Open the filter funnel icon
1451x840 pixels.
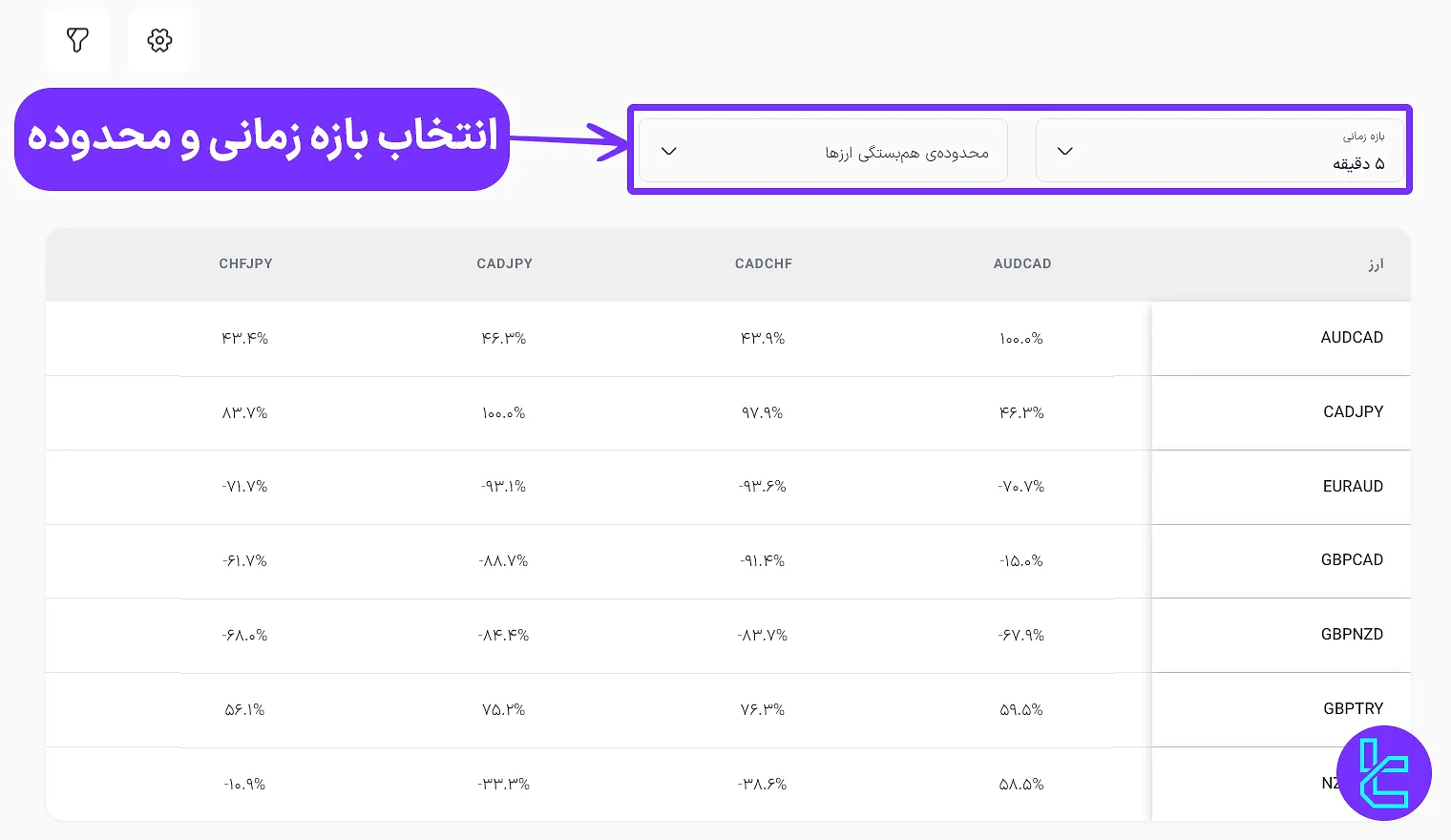pyautogui.click(x=77, y=40)
